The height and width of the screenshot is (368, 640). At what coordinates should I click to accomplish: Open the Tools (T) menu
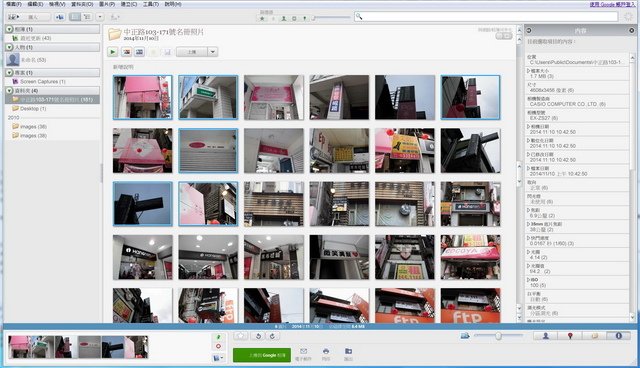pos(151,4)
